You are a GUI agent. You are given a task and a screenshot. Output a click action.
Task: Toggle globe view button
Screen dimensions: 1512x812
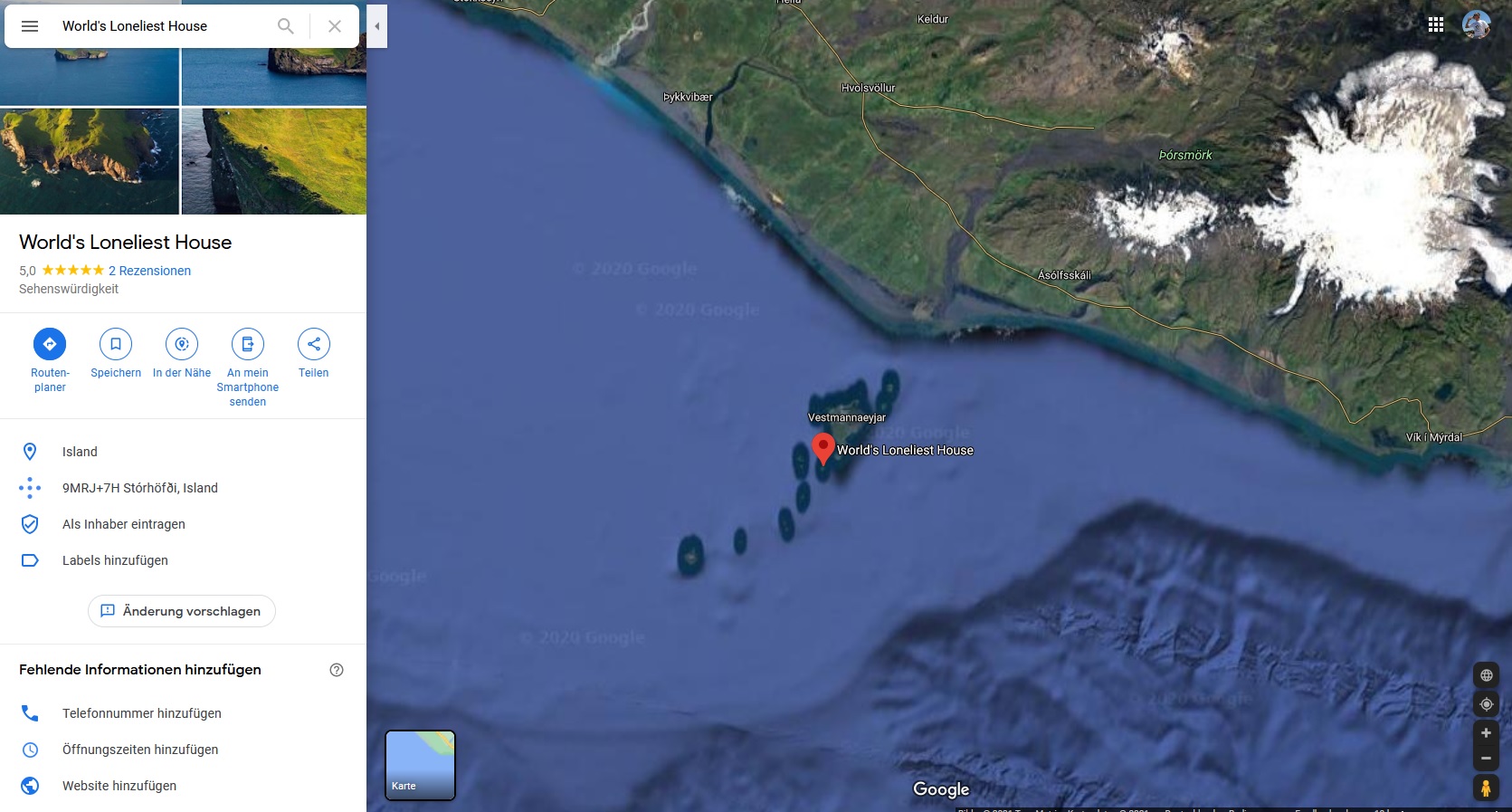pos(1486,675)
